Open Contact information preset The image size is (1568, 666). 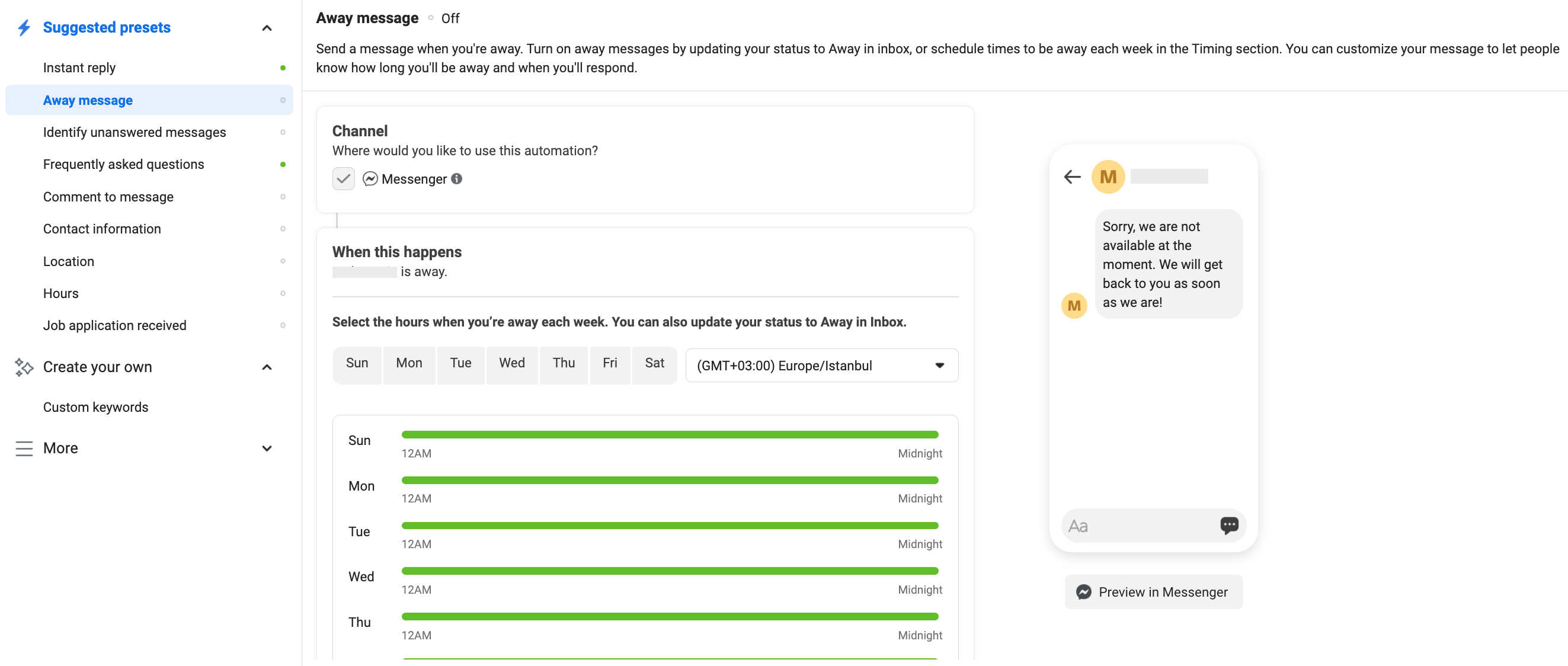coord(149,229)
